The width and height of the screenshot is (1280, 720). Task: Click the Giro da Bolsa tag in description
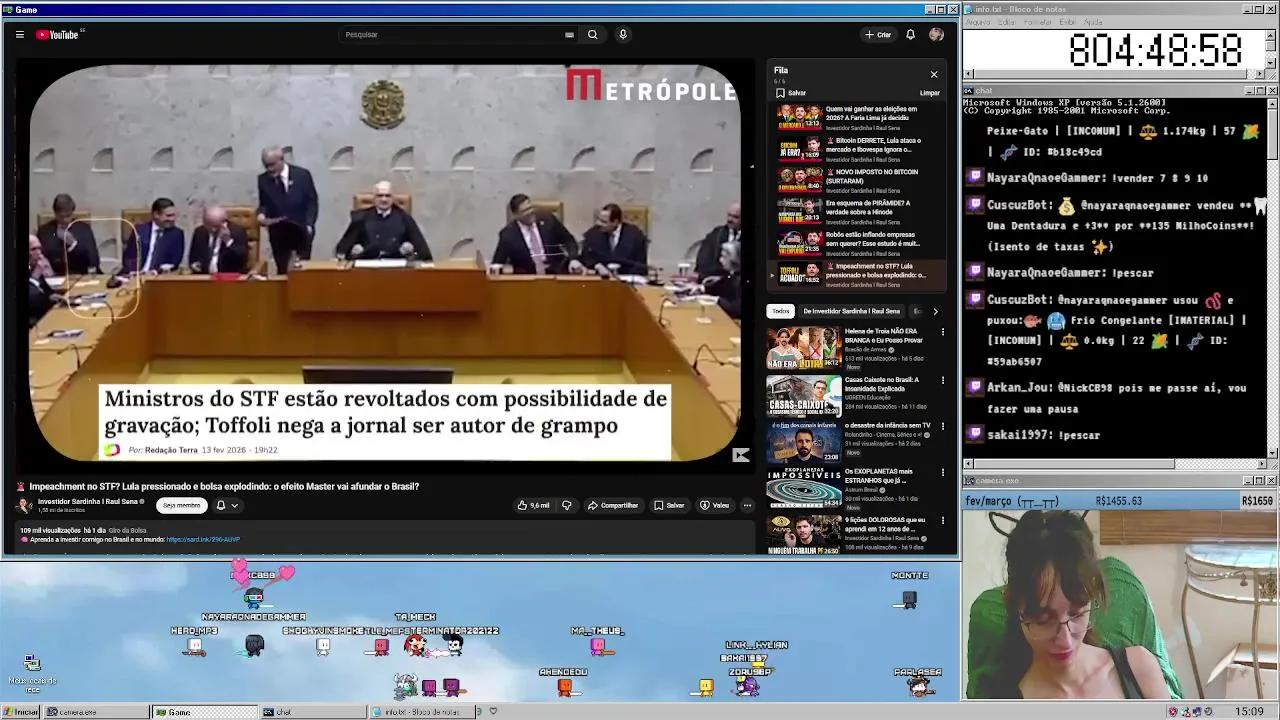pyautogui.click(x=128, y=530)
